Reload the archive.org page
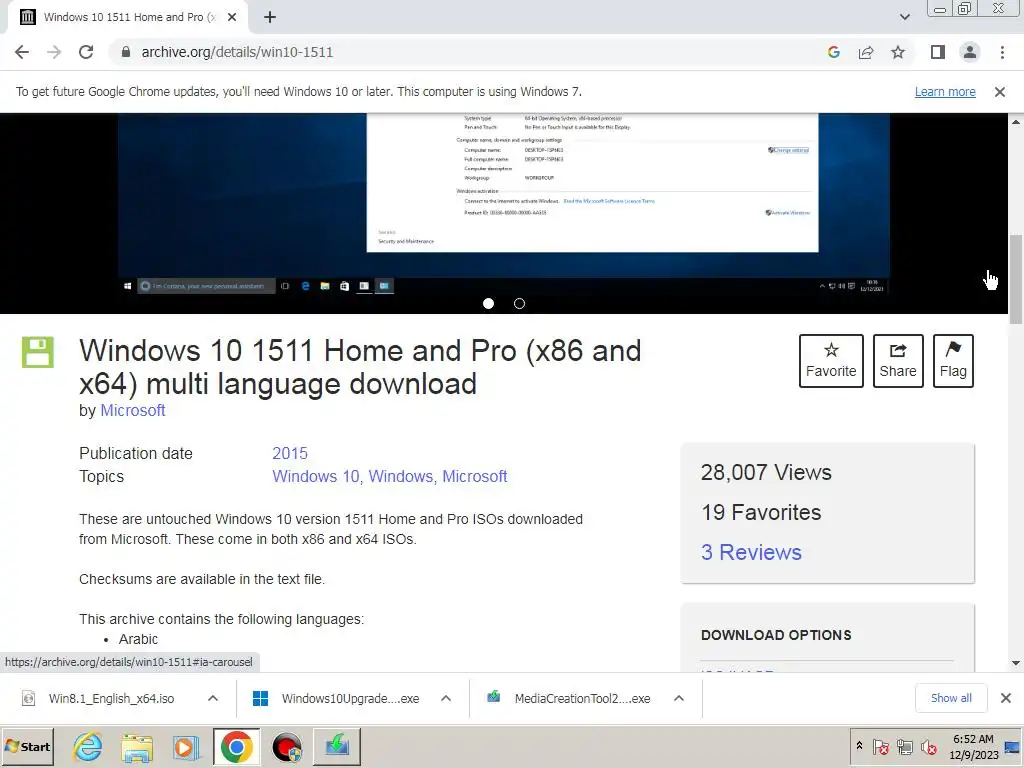1024x768 pixels. click(x=86, y=52)
